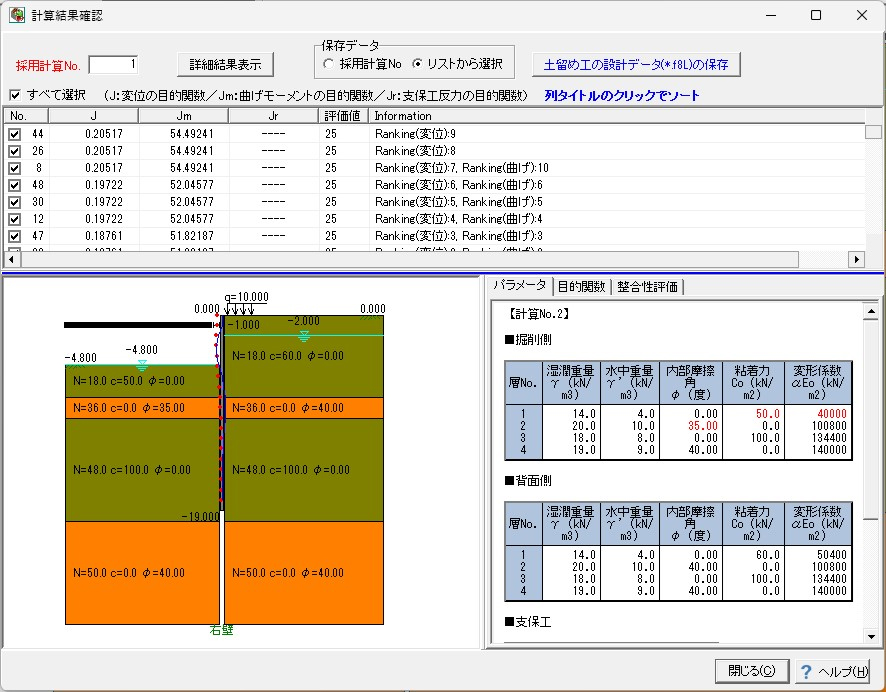
Task: Click the results list vertical scrollbar thumb
Action: point(873,132)
